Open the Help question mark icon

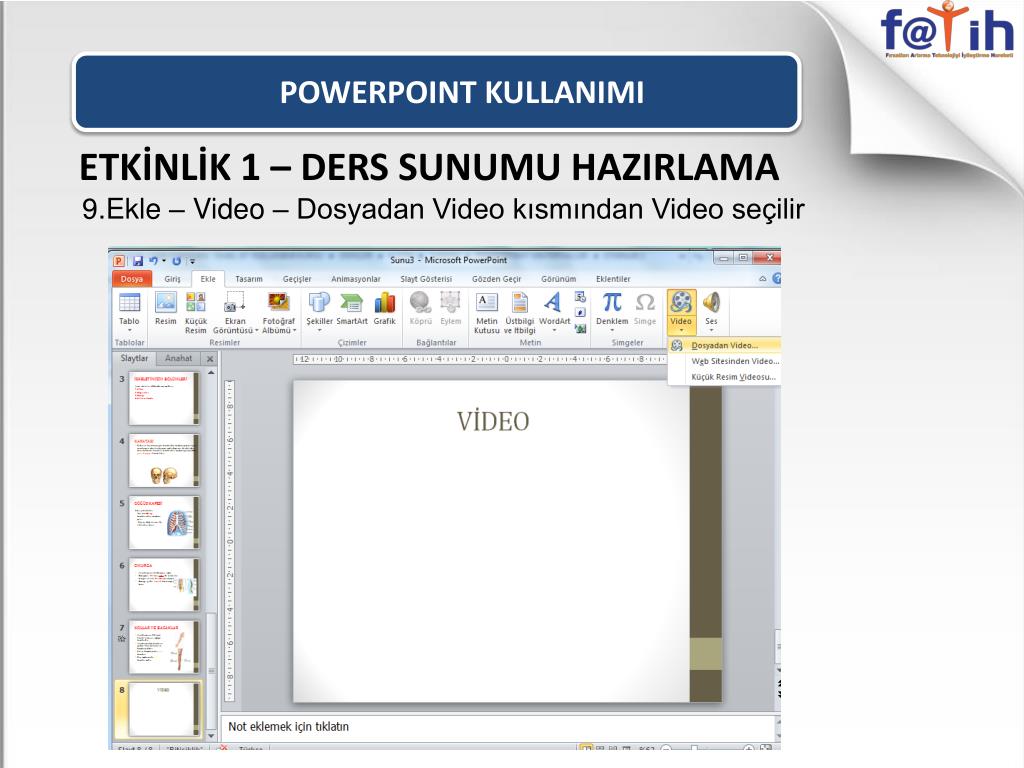(776, 278)
